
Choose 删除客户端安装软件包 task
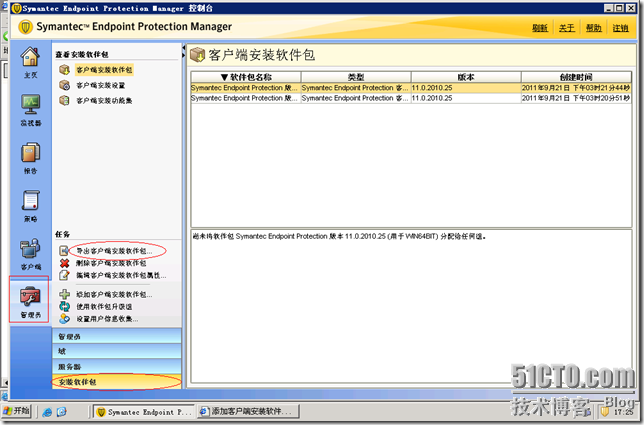coord(111,263)
